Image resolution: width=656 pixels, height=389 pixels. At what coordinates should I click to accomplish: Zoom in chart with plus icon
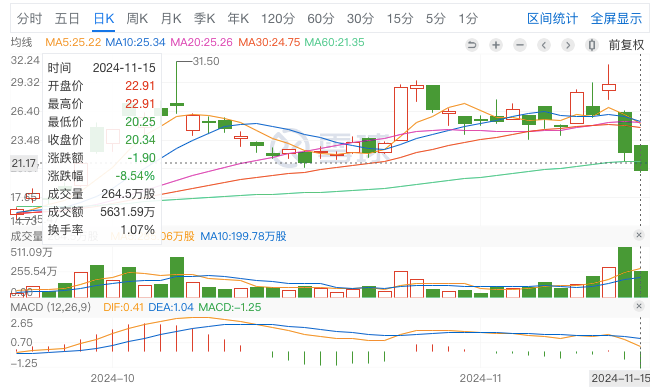[496, 45]
